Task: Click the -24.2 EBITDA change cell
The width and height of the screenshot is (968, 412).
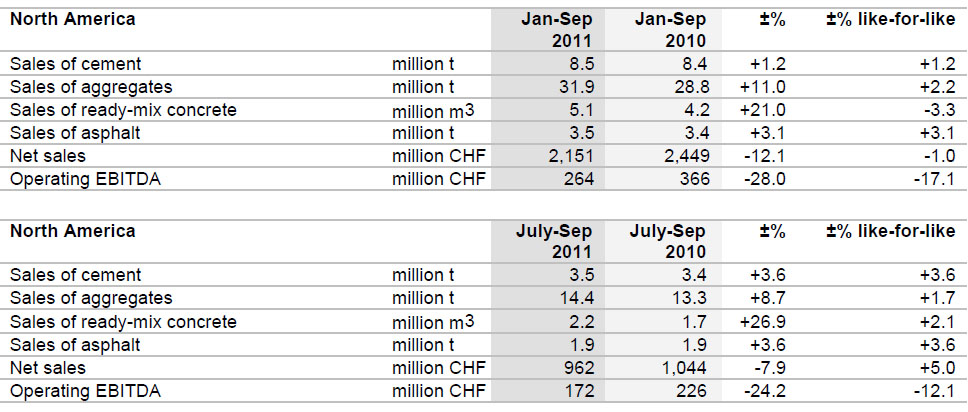Action: [766, 389]
